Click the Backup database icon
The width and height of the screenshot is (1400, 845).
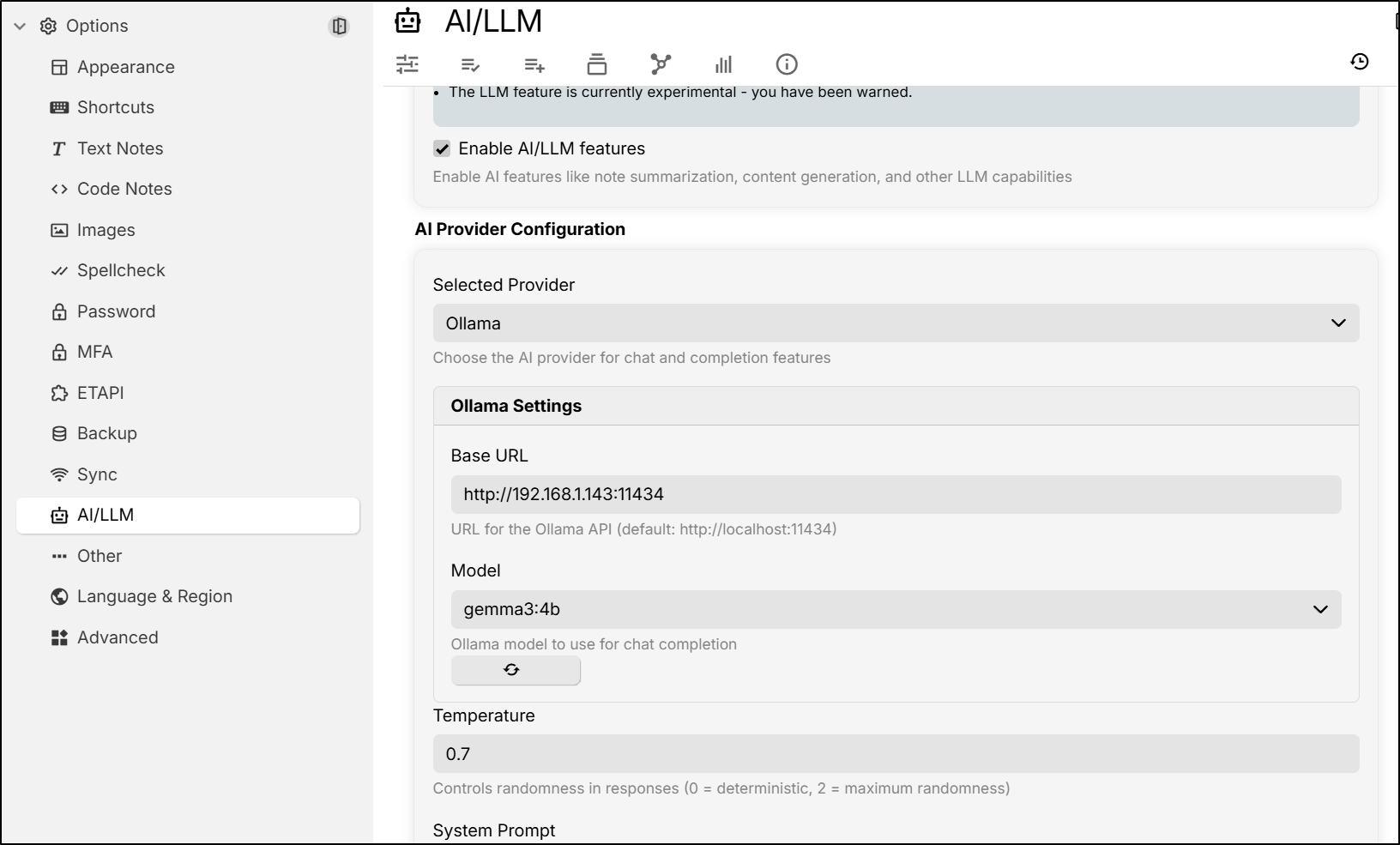click(x=59, y=433)
